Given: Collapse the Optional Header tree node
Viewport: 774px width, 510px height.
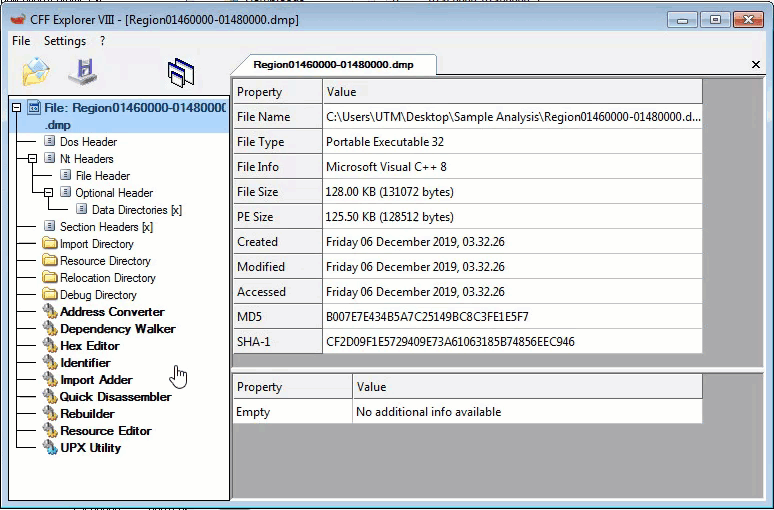Looking at the screenshot, I should click(x=48, y=193).
